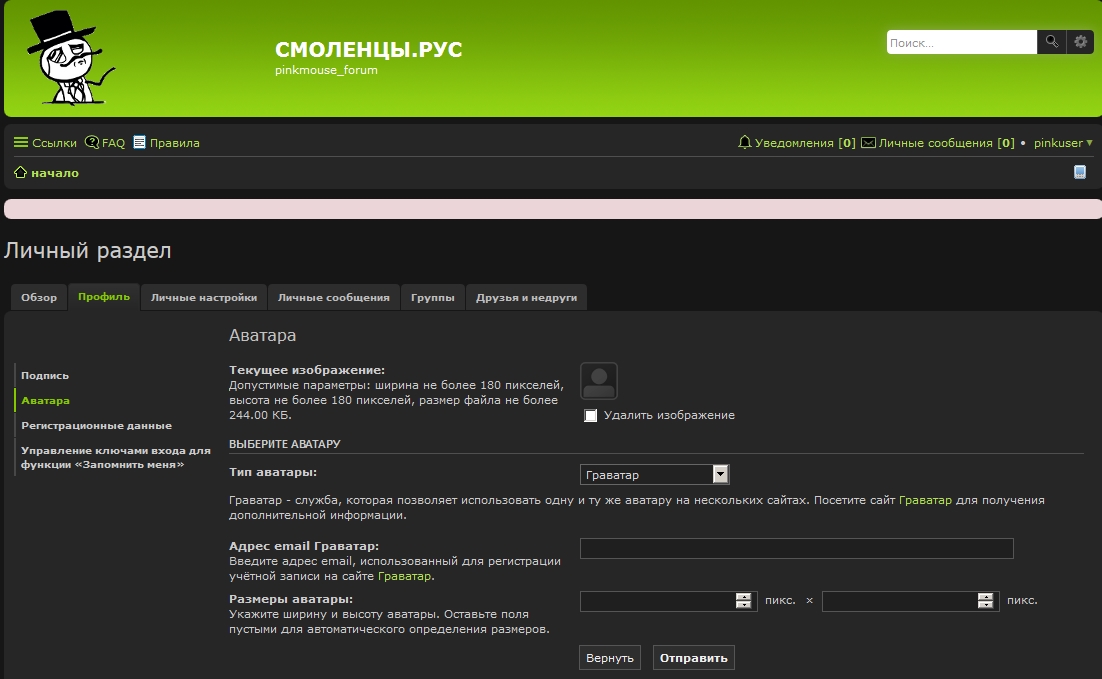Open Личные сообщения envelope link
The image size is (1102, 679).
point(937,143)
